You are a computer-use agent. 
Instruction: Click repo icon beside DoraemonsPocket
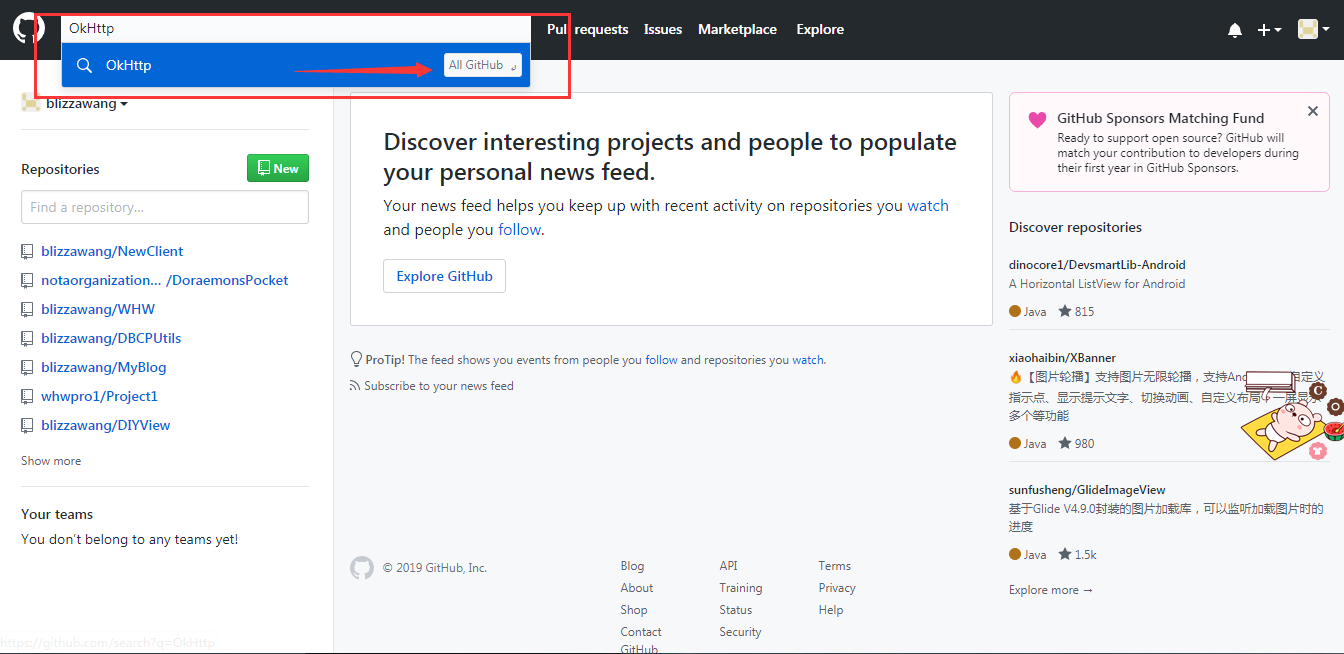[28, 280]
